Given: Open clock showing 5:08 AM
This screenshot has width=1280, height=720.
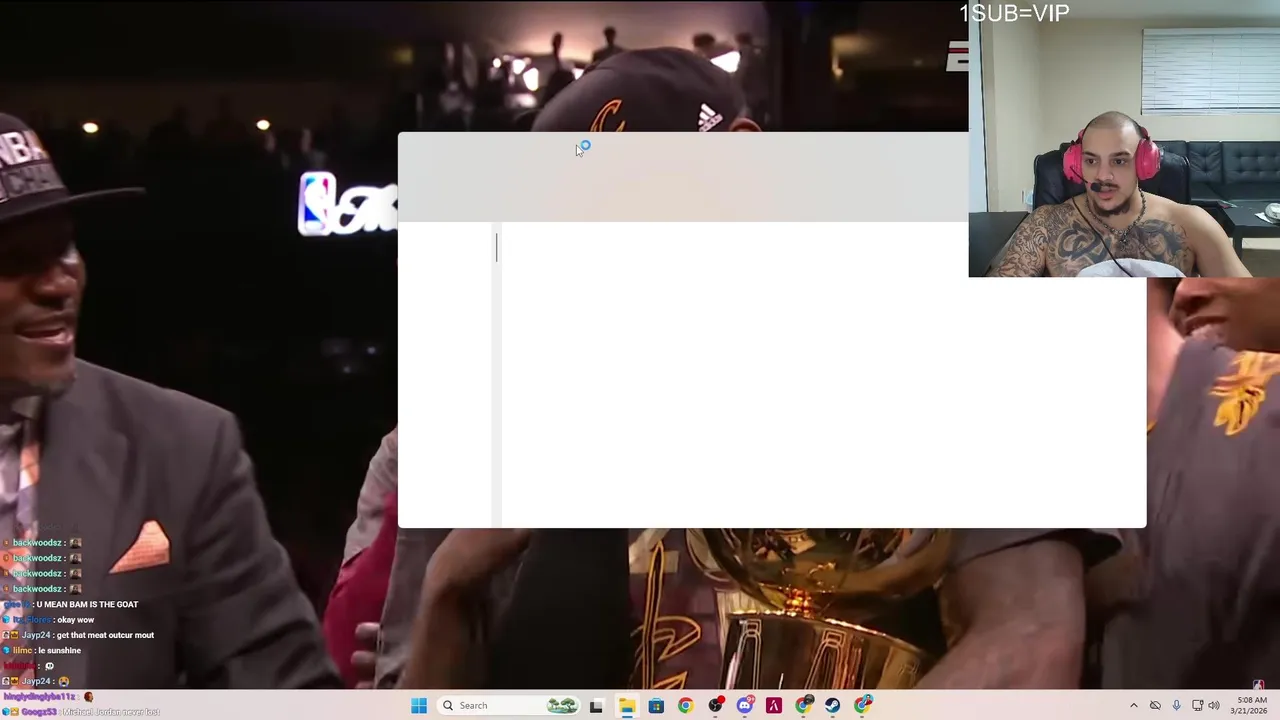Looking at the screenshot, I should click(1251, 705).
